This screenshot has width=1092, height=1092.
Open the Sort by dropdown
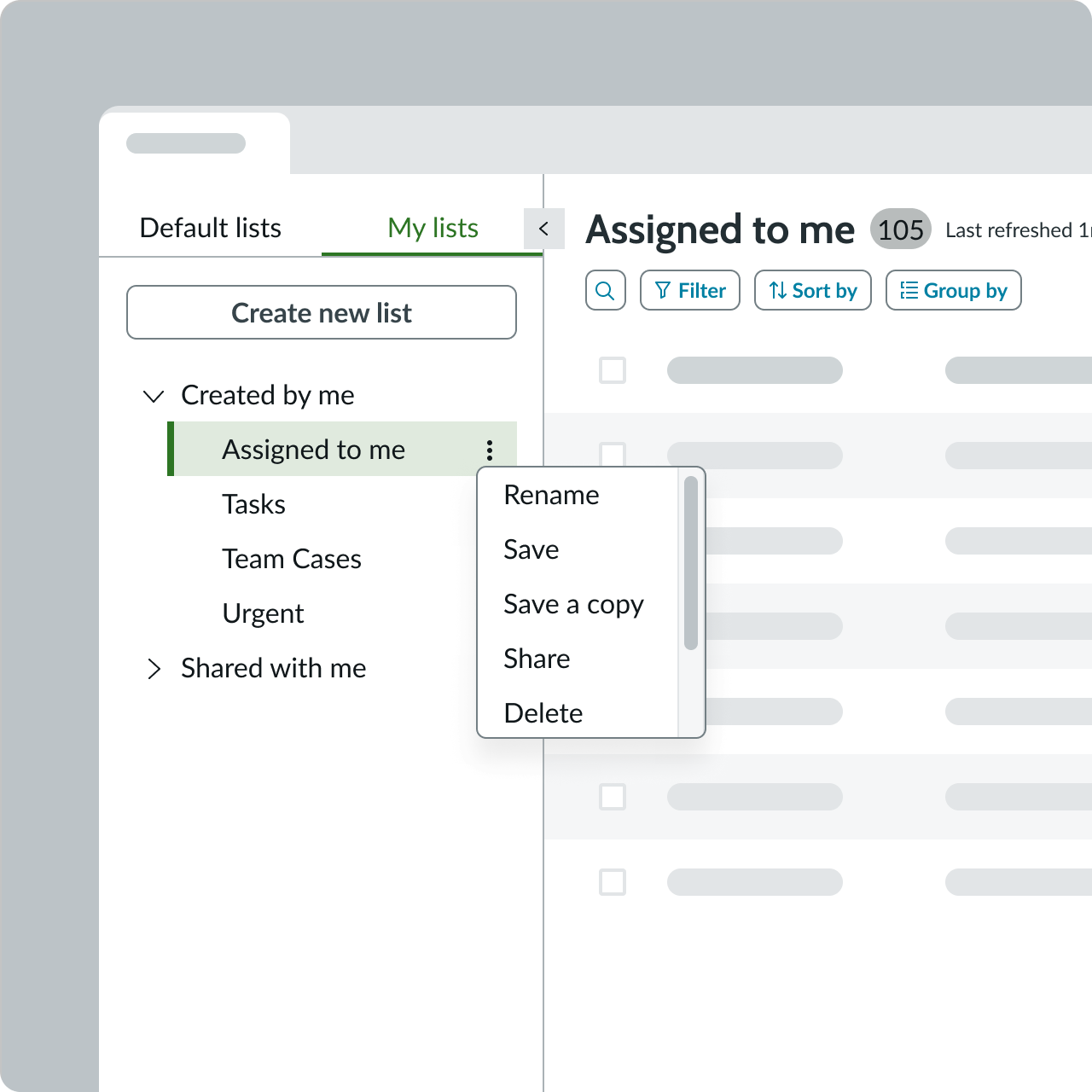click(x=812, y=290)
